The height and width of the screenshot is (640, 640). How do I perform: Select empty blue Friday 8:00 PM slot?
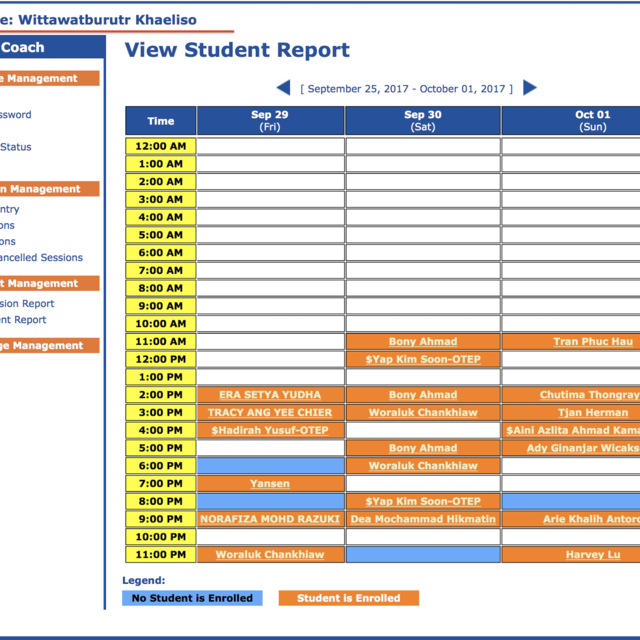pyautogui.click(x=271, y=501)
